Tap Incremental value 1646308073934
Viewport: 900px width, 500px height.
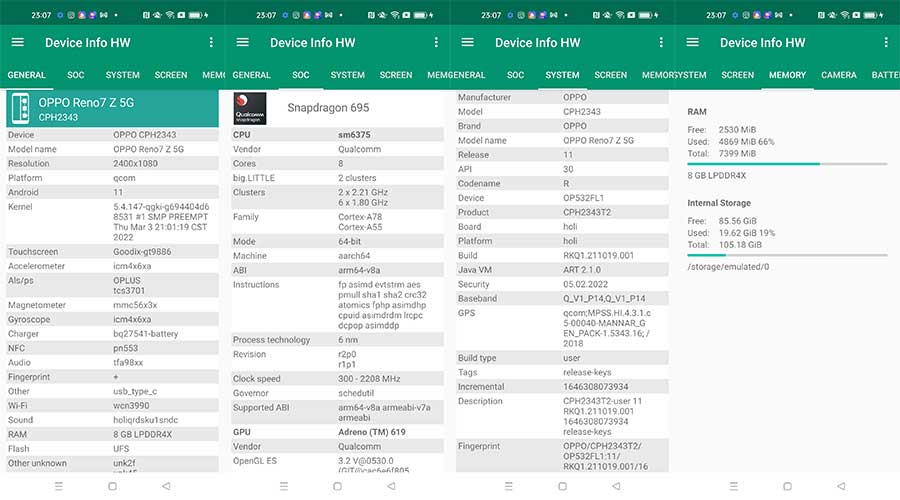point(596,387)
